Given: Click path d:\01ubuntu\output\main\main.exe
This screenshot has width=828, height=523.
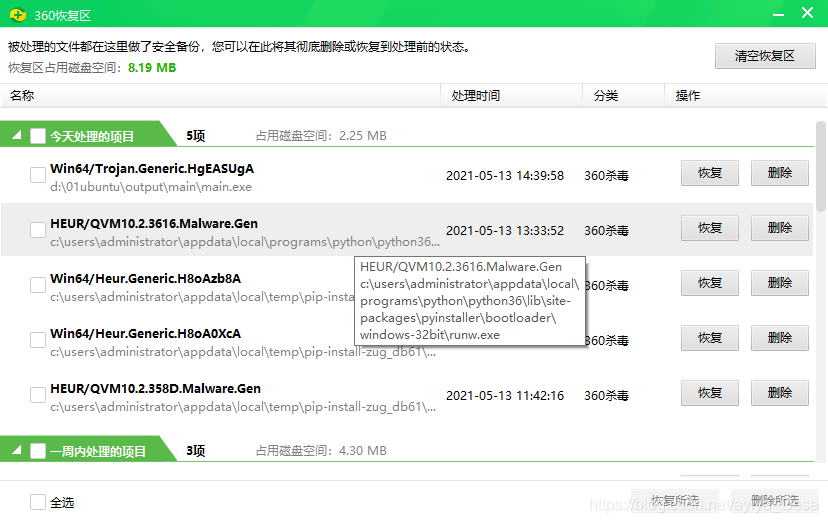Looking at the screenshot, I should click(151, 187).
